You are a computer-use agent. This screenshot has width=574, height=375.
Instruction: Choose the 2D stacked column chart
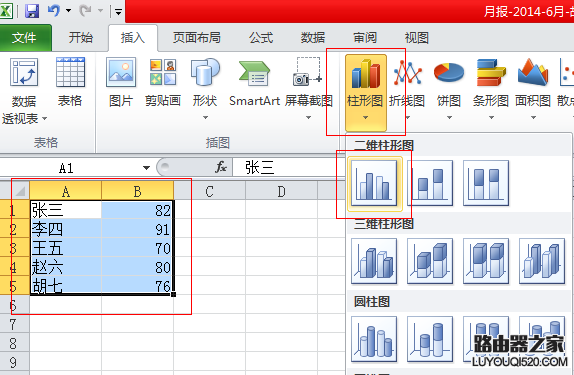[x=430, y=183]
